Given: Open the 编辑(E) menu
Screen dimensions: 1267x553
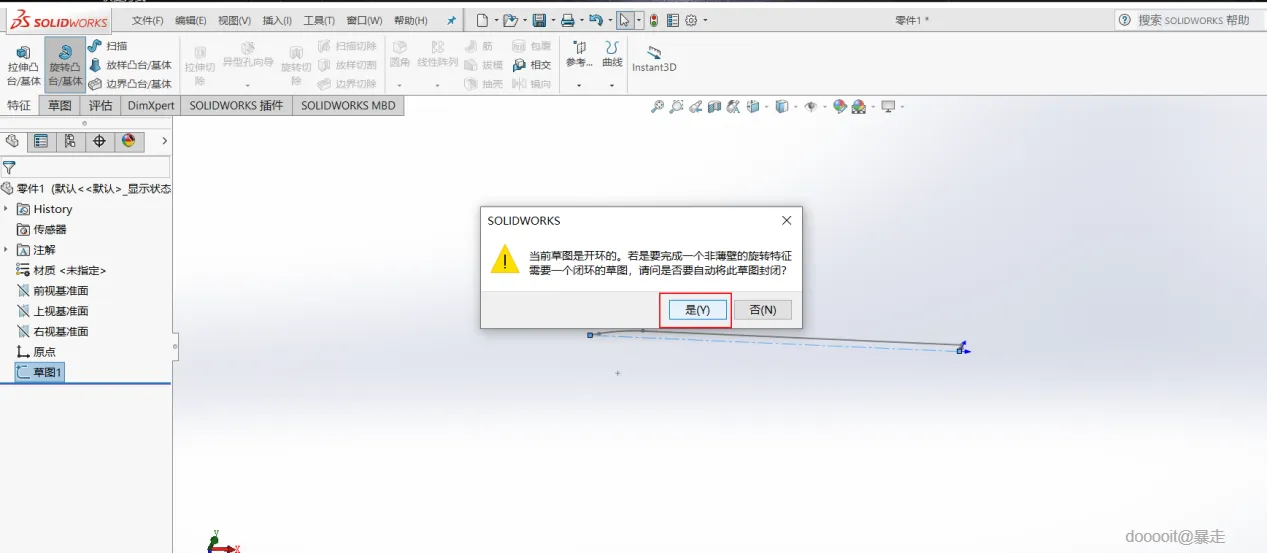Looking at the screenshot, I should coord(190,20).
